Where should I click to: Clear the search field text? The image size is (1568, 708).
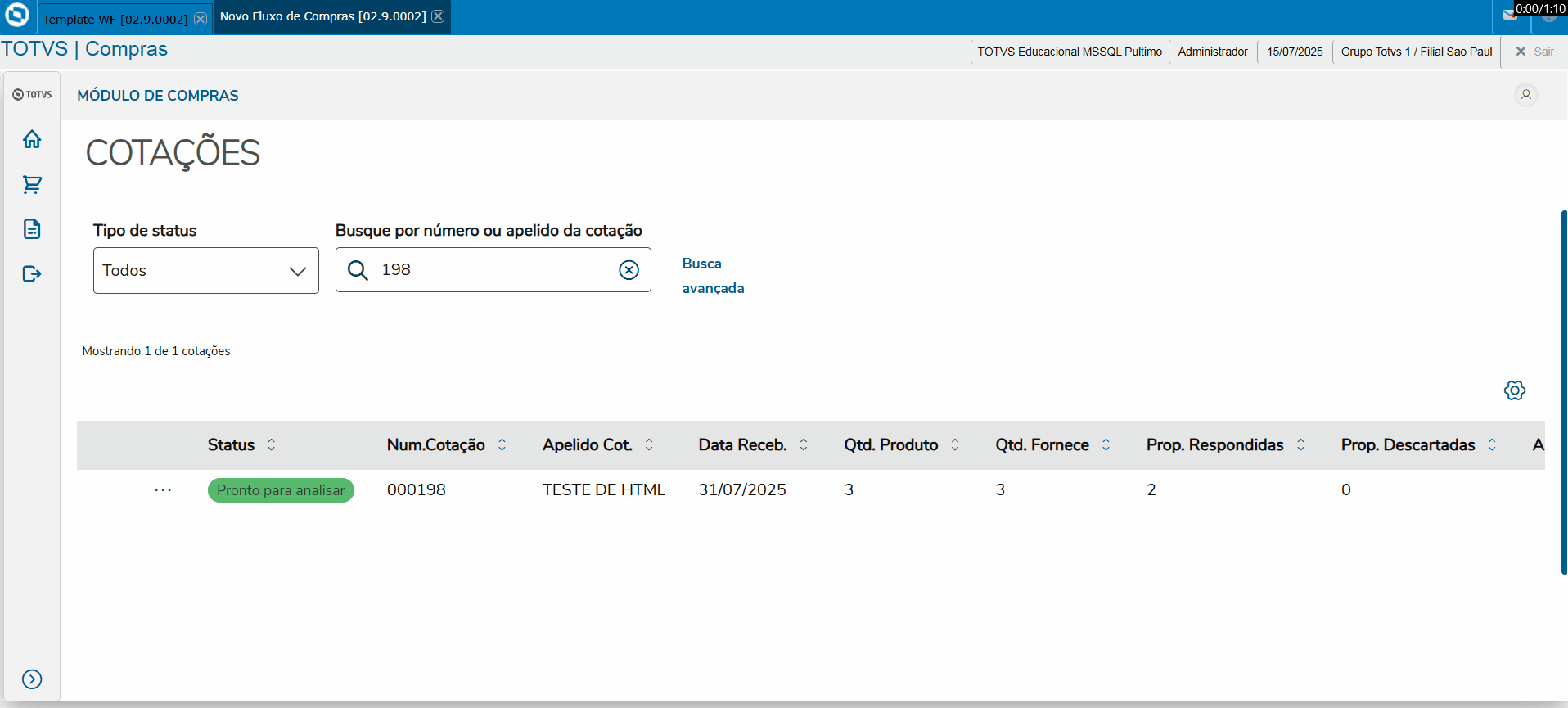click(x=629, y=270)
